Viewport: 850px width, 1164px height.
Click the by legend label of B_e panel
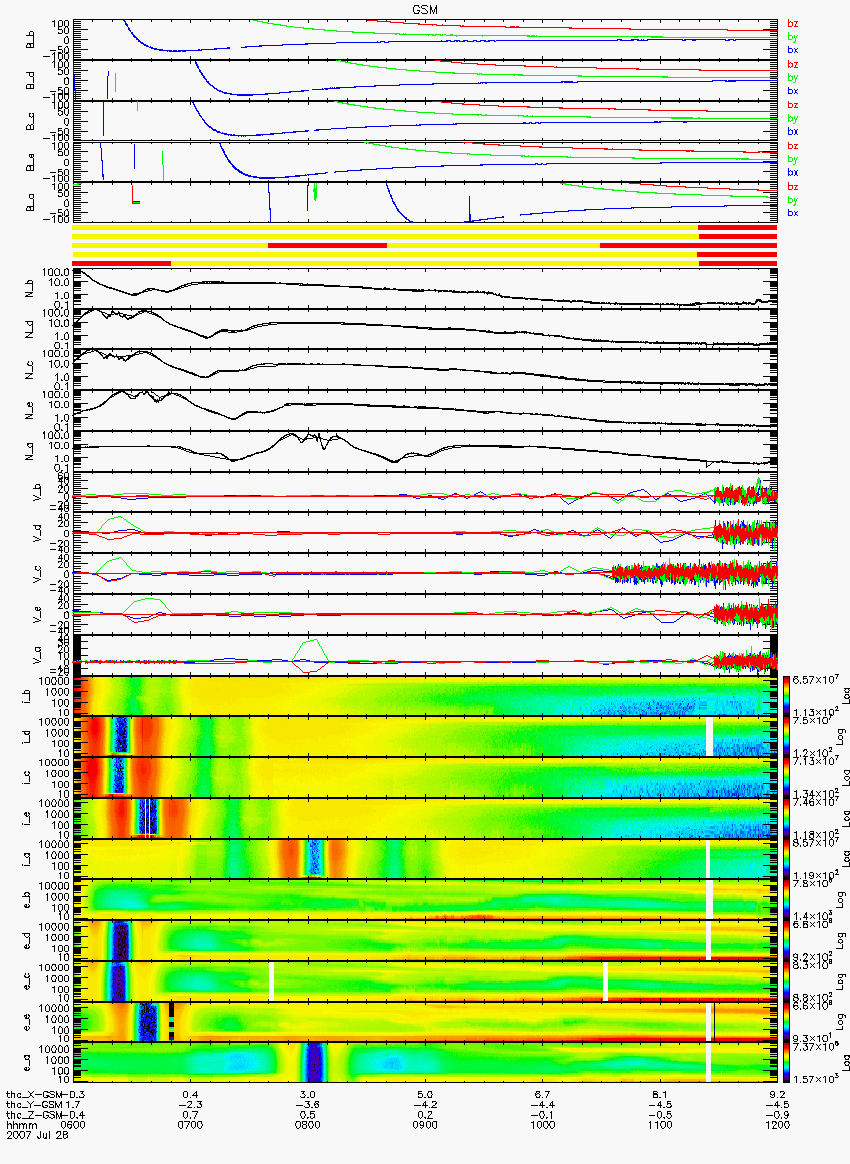(x=793, y=159)
